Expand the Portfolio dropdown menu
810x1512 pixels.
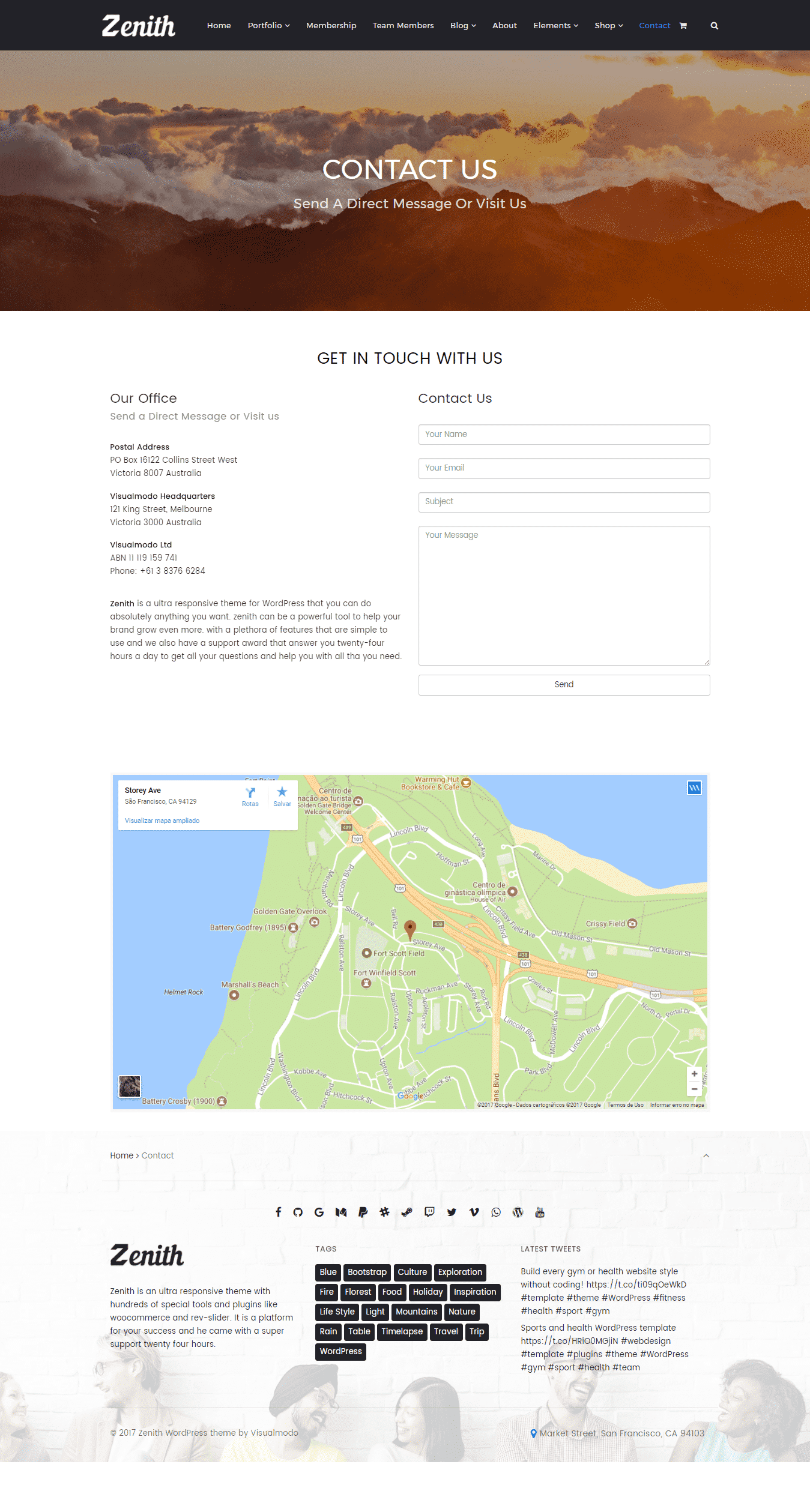point(268,26)
